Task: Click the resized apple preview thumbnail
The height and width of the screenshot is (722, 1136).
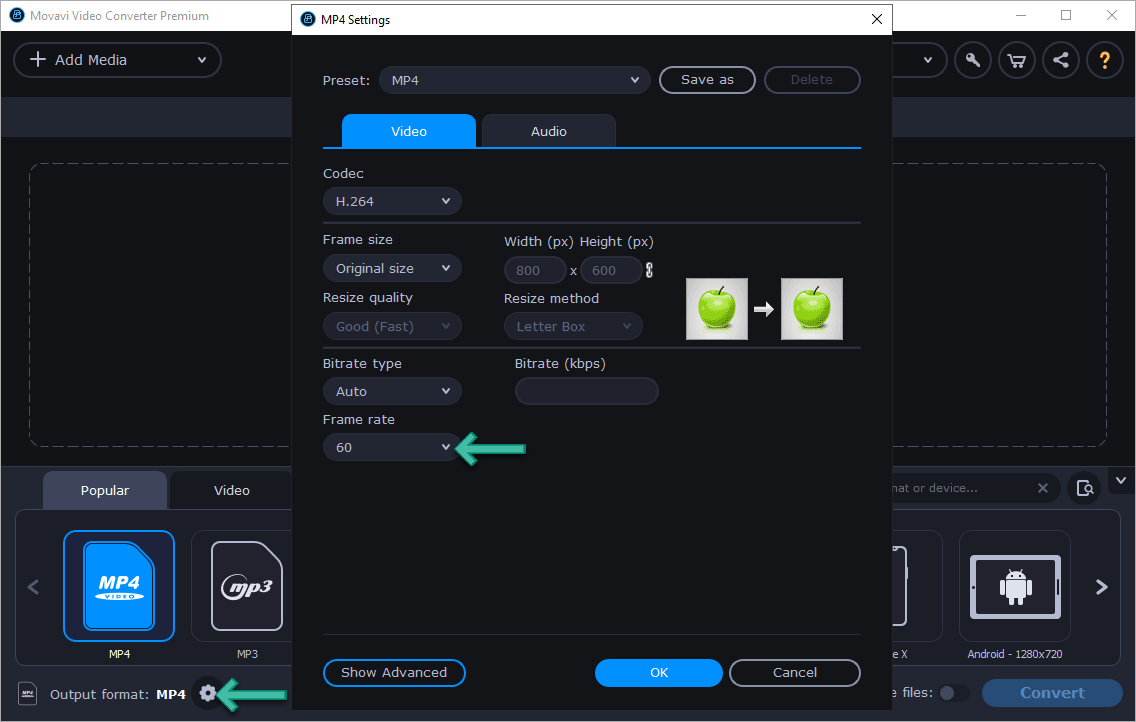Action: 811,309
